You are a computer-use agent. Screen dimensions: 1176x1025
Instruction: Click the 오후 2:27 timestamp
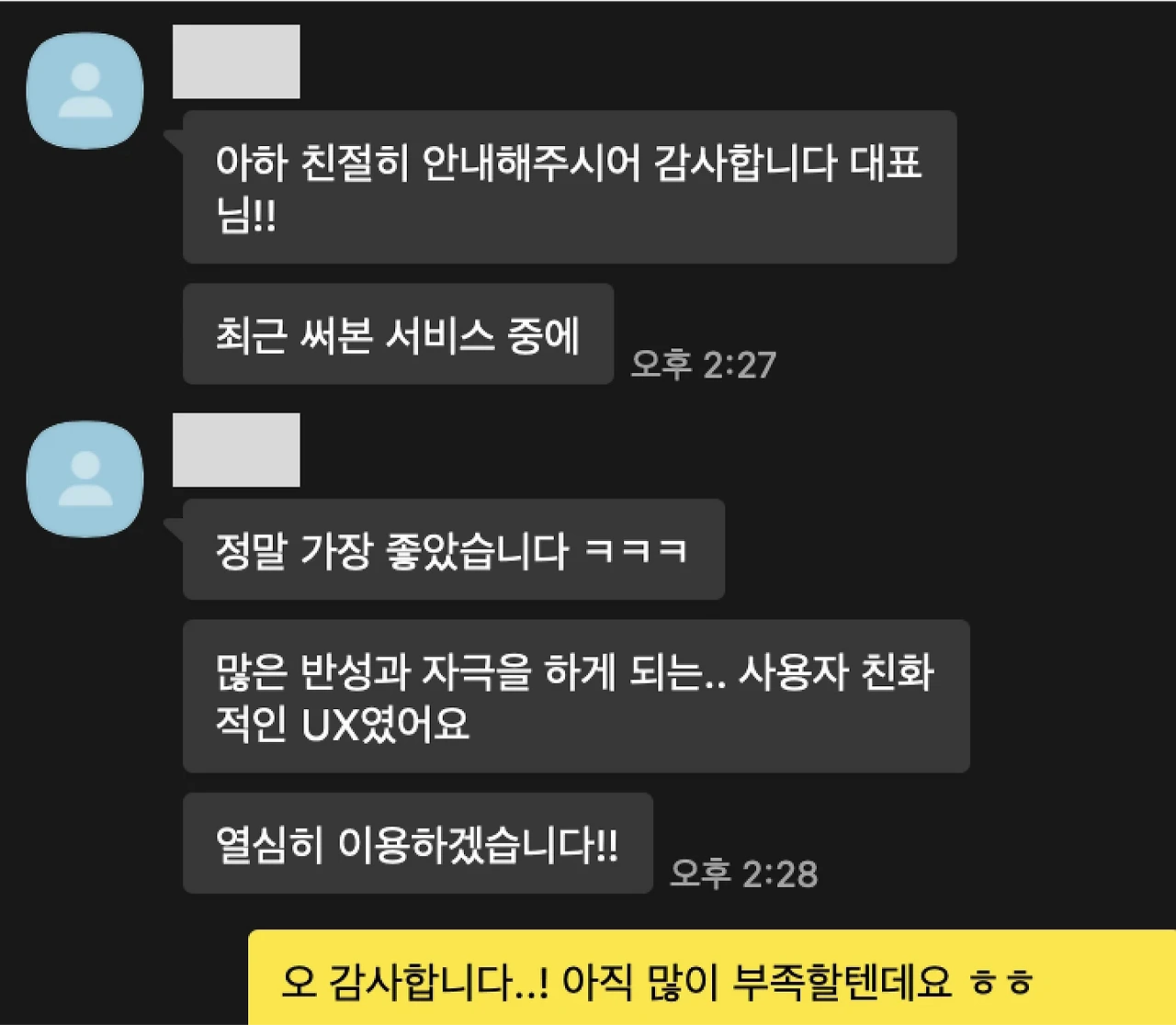tap(704, 365)
